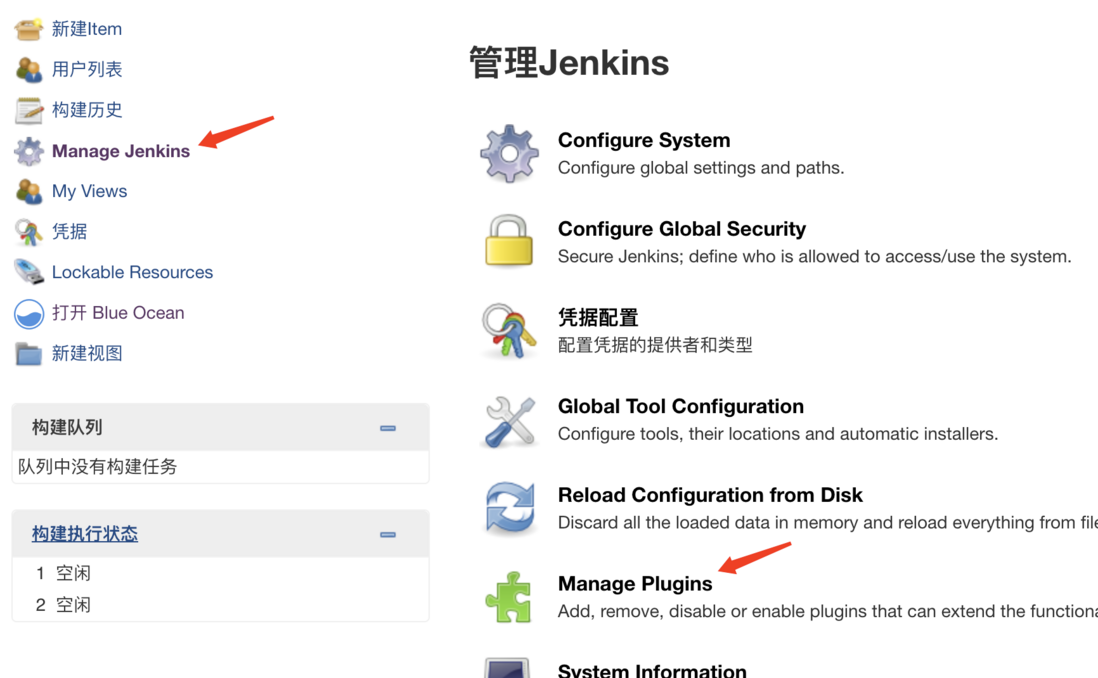Image resolution: width=1098 pixels, height=678 pixels.
Task: Click the Manage Jenkins gear icon in sidebar
Action: (x=29, y=151)
